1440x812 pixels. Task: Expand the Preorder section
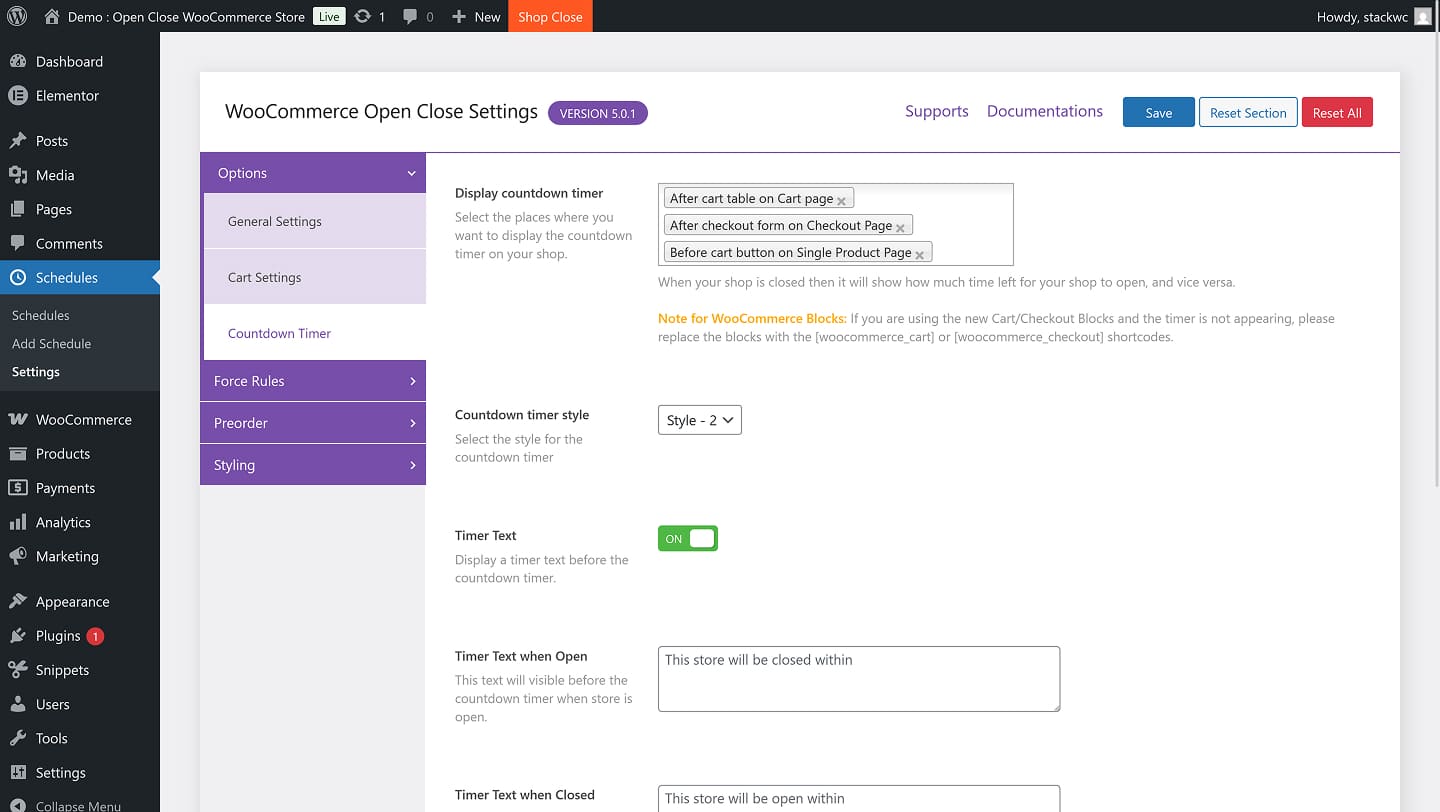coord(313,423)
